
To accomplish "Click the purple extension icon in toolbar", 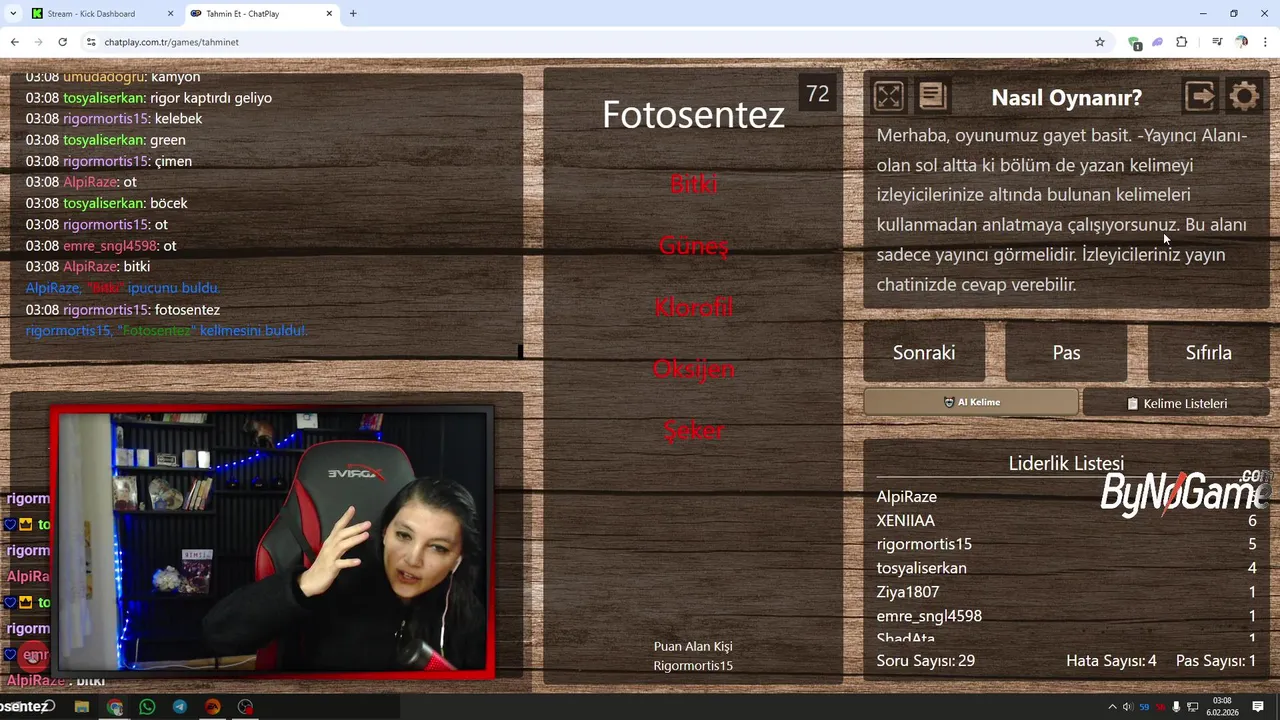I will click(1158, 42).
